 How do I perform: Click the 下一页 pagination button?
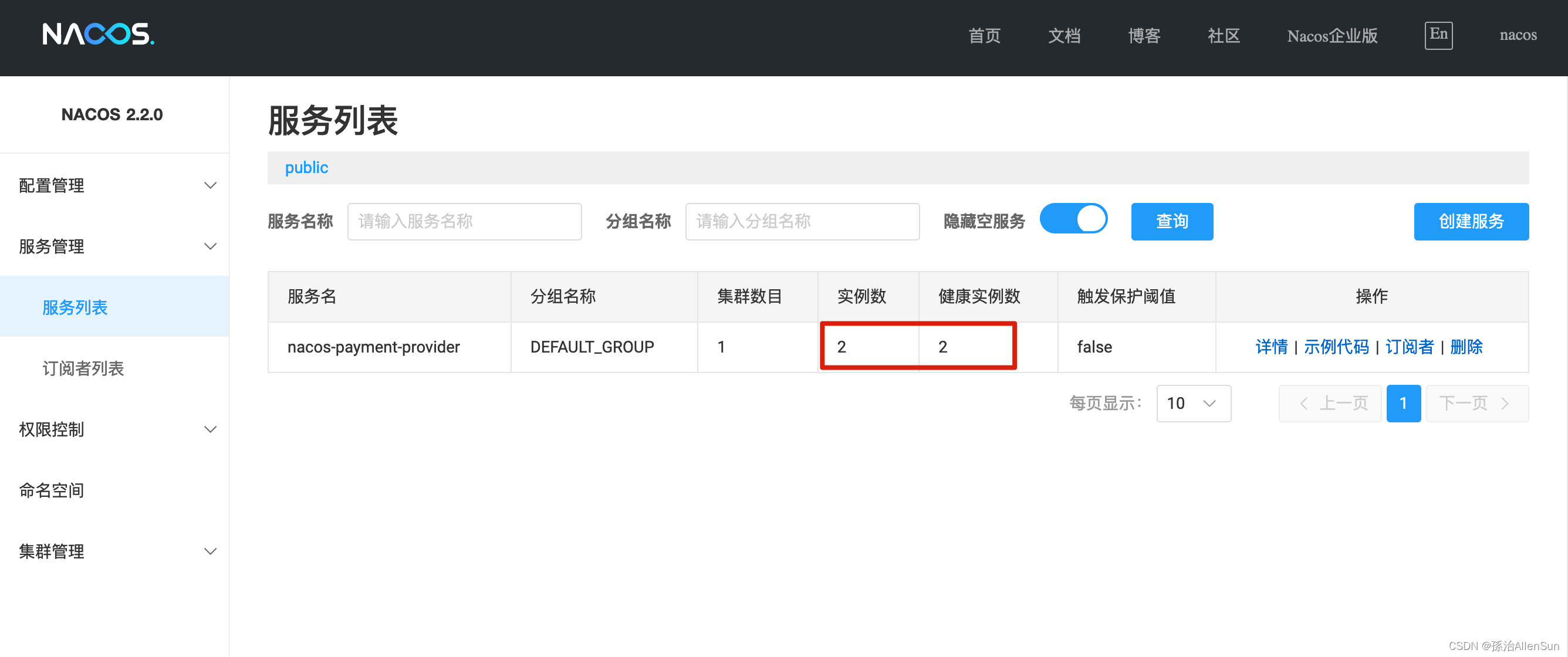click(1476, 404)
